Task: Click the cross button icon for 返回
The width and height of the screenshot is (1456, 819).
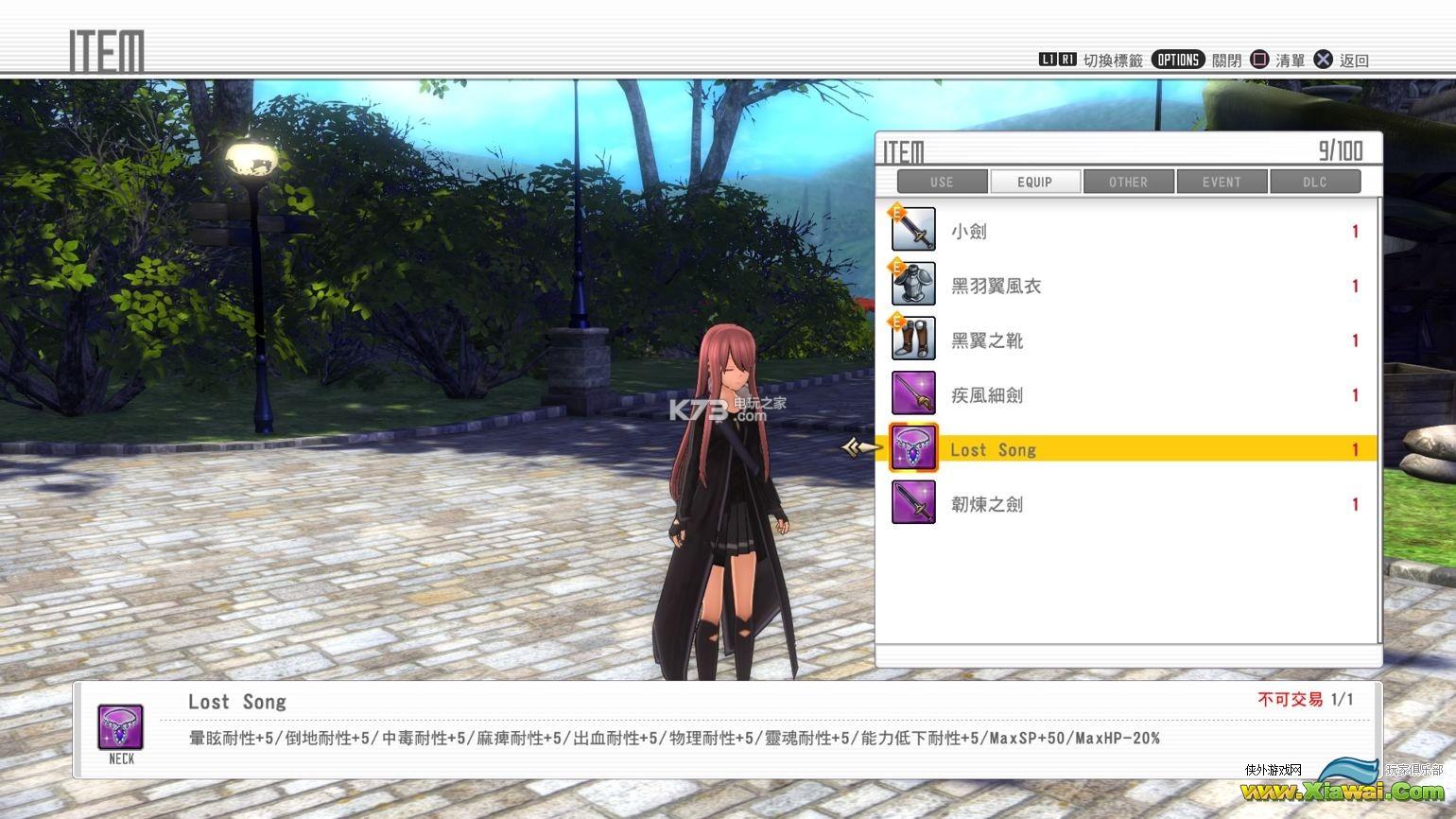Action: click(x=1324, y=60)
